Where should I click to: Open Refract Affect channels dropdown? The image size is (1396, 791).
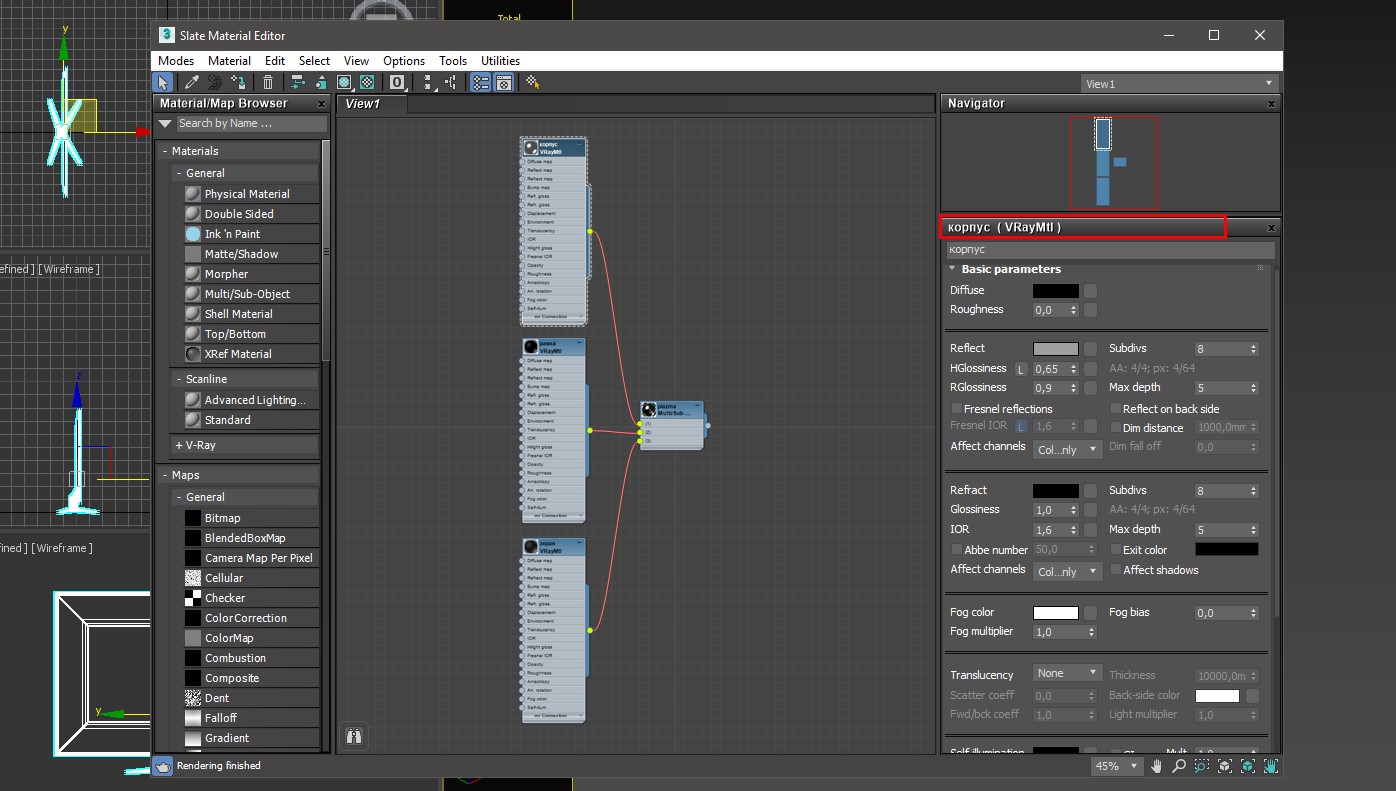1067,572
